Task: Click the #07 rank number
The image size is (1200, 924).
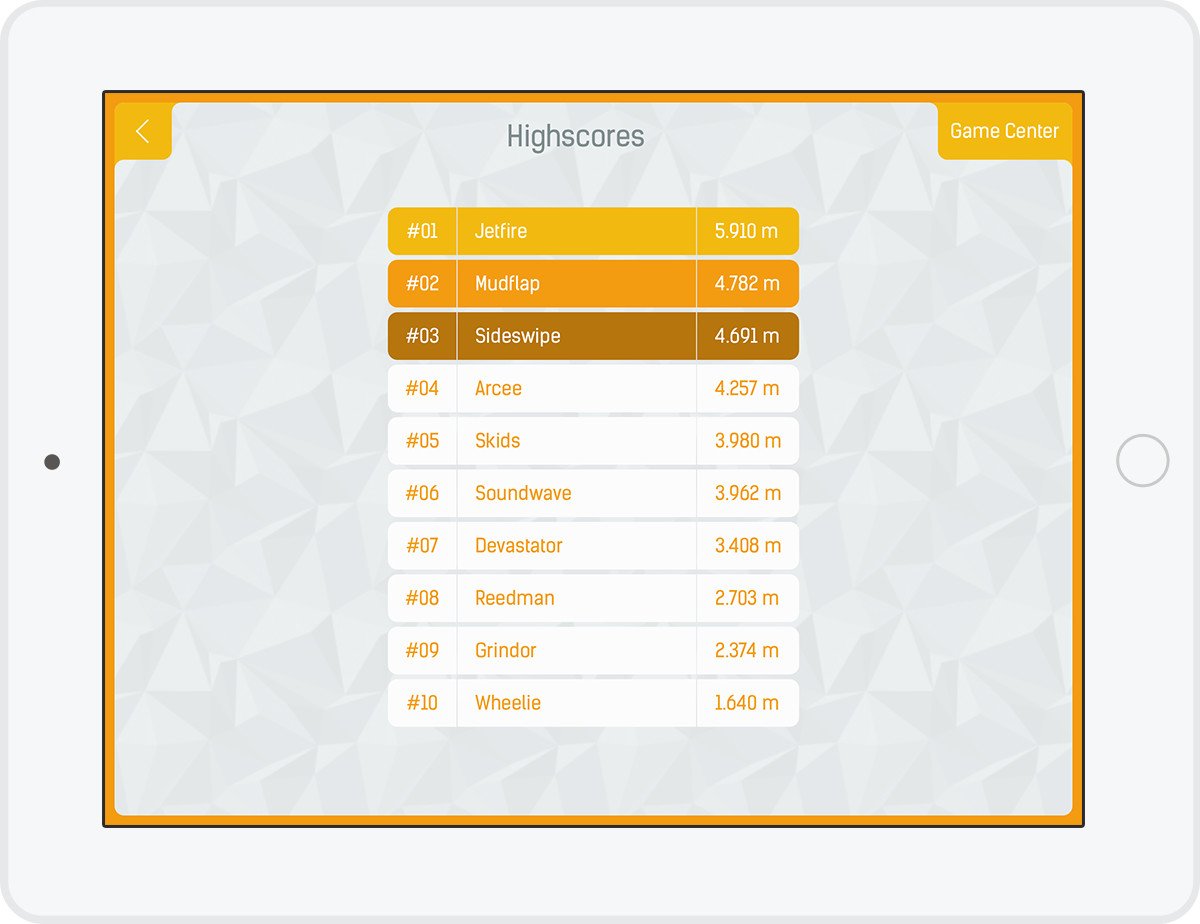Action: pos(422,546)
